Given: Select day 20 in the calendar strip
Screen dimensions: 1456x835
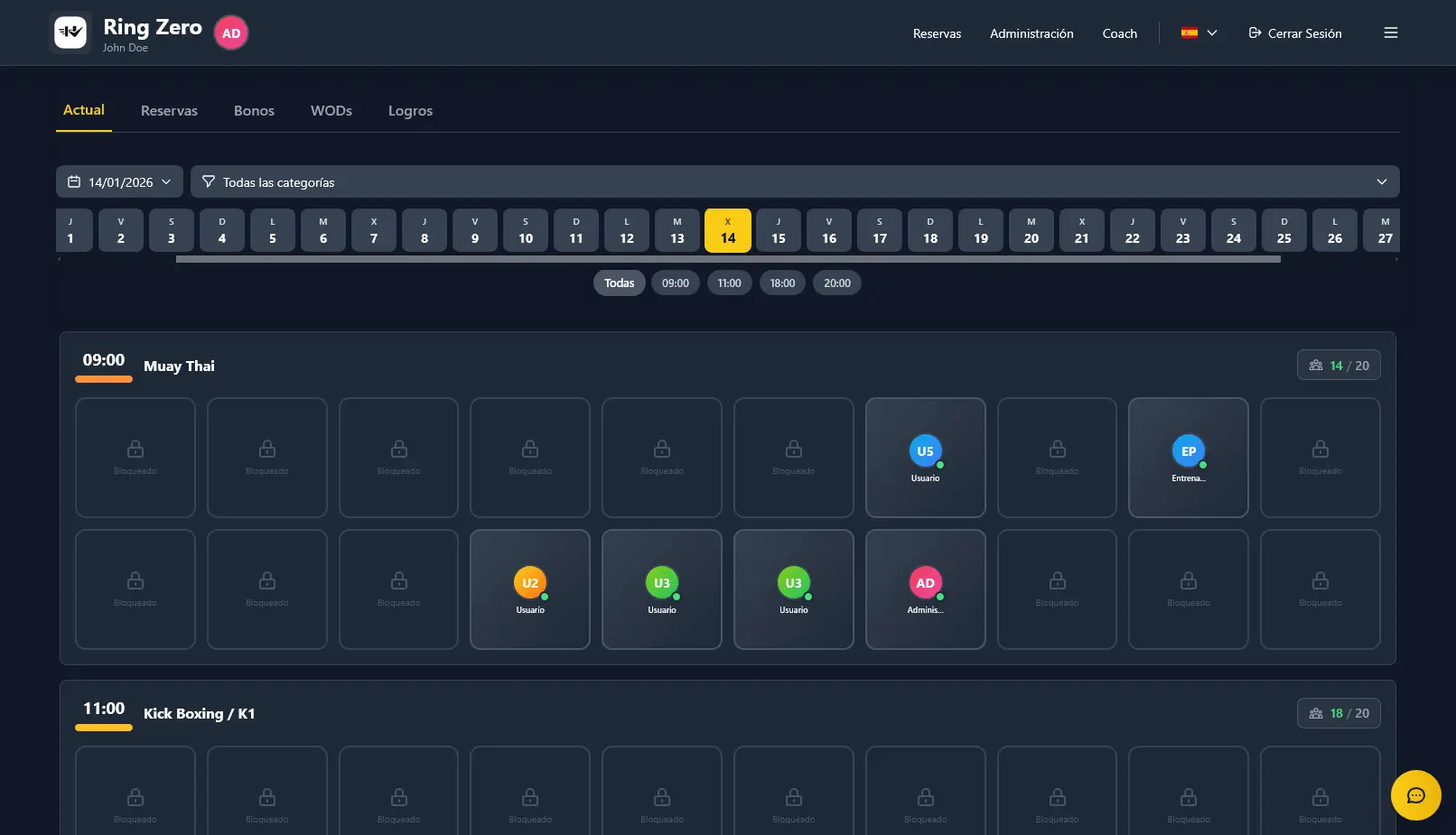Looking at the screenshot, I should click(x=1031, y=231).
